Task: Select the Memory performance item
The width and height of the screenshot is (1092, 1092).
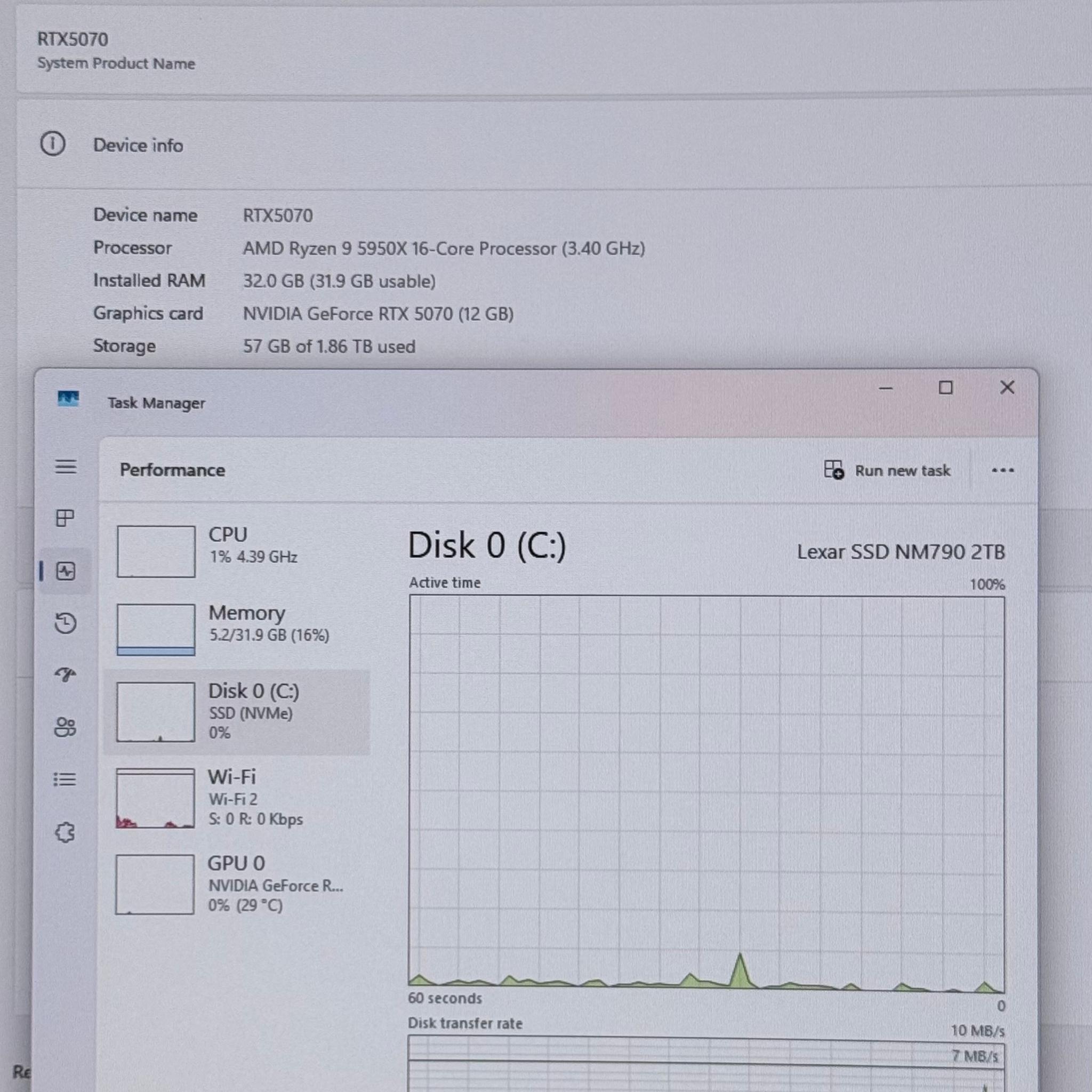Action: click(x=236, y=629)
